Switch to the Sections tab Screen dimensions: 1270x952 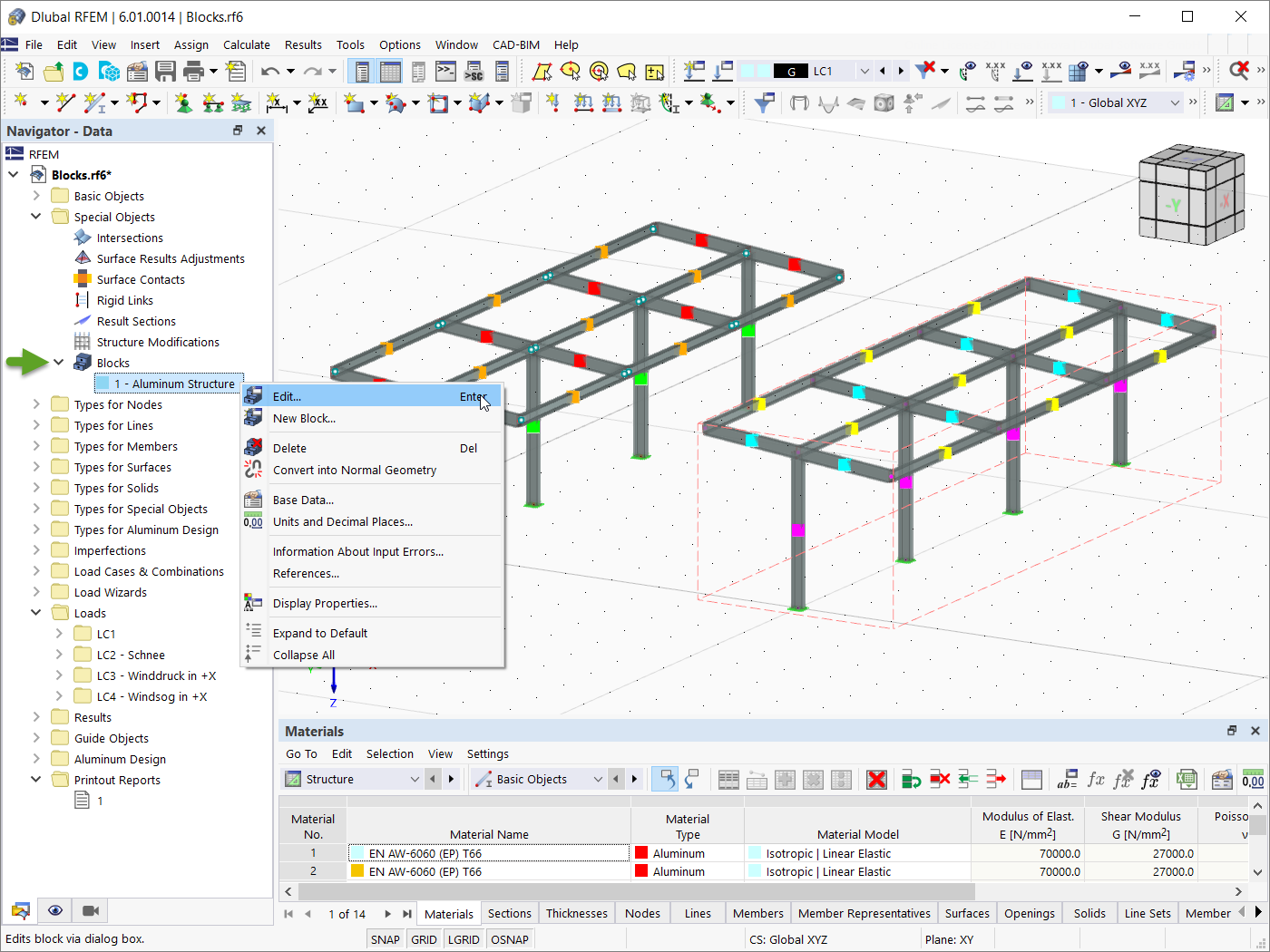(x=509, y=913)
